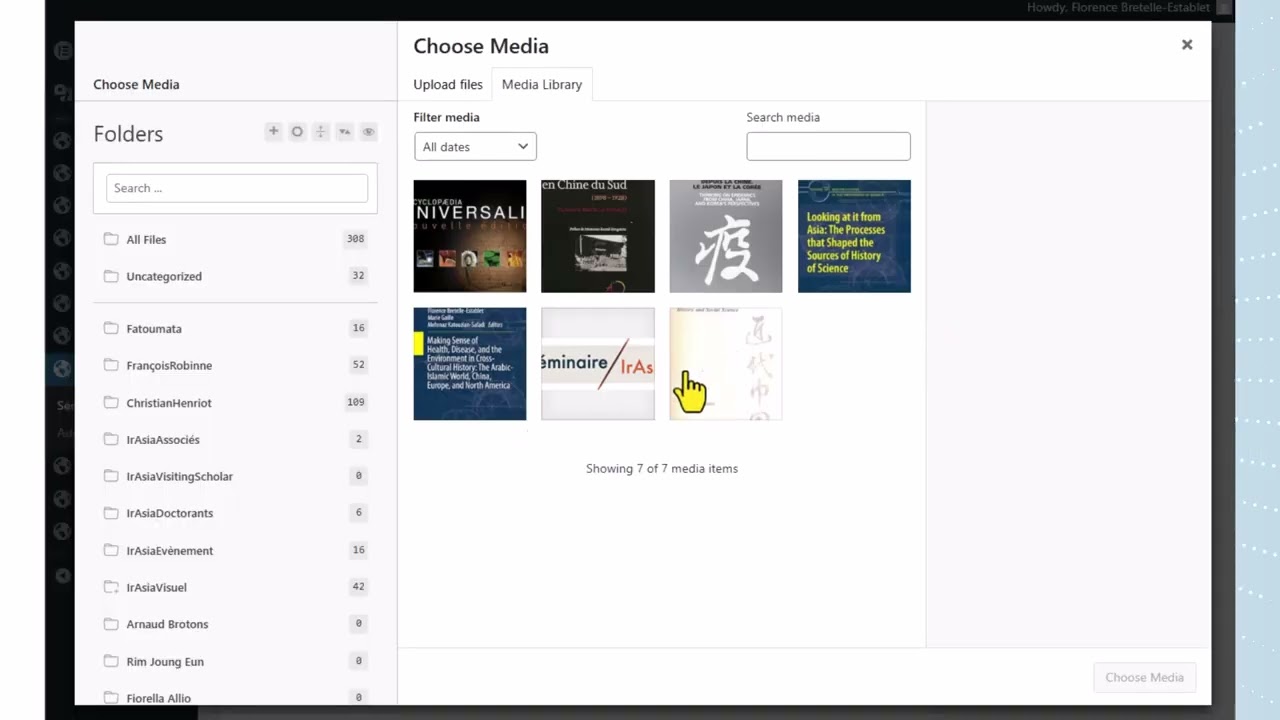Open the Rim Joung Eun folder
The height and width of the screenshot is (720, 1280).
click(235, 662)
